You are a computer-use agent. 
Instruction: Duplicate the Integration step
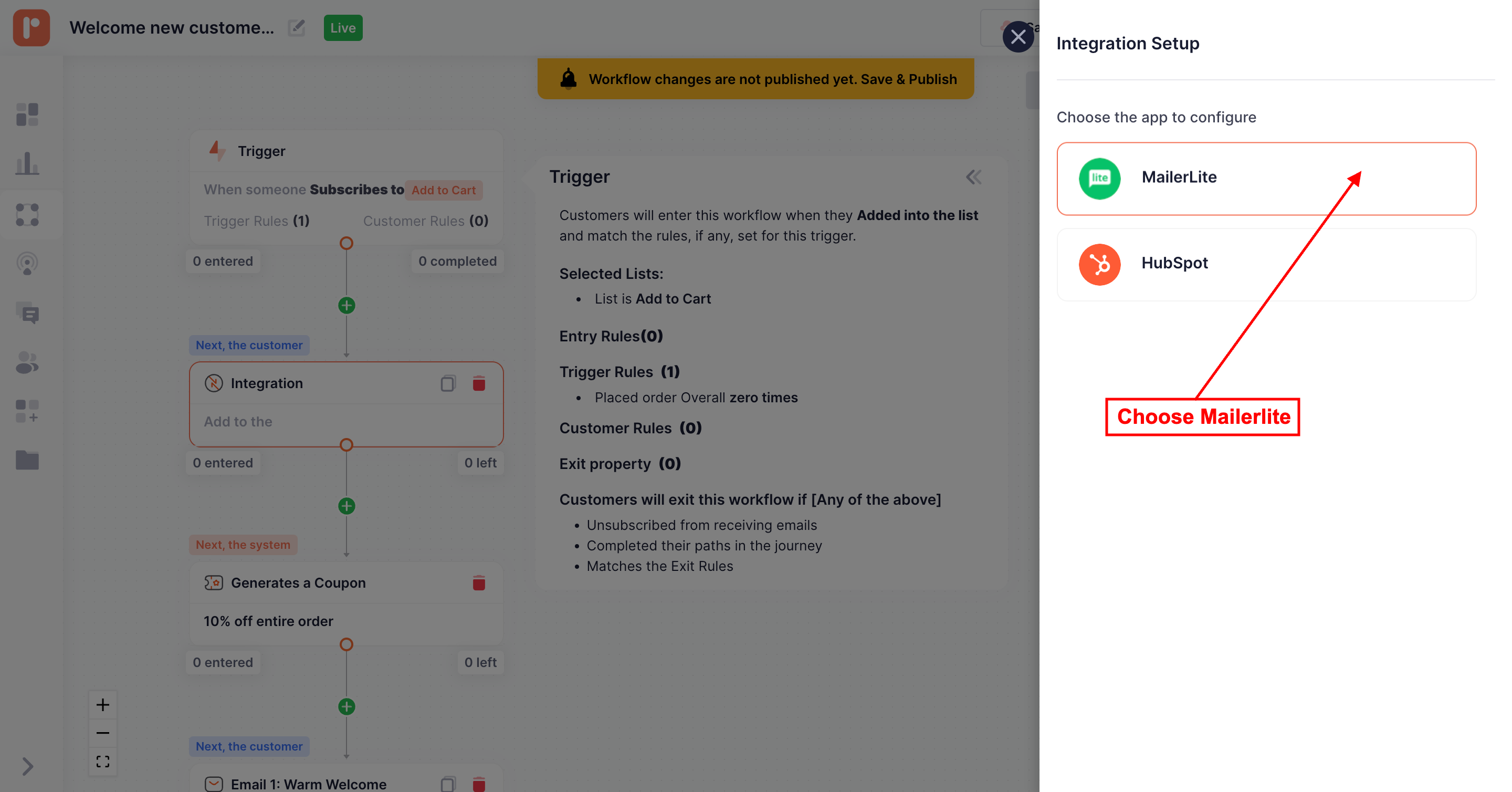point(448,383)
